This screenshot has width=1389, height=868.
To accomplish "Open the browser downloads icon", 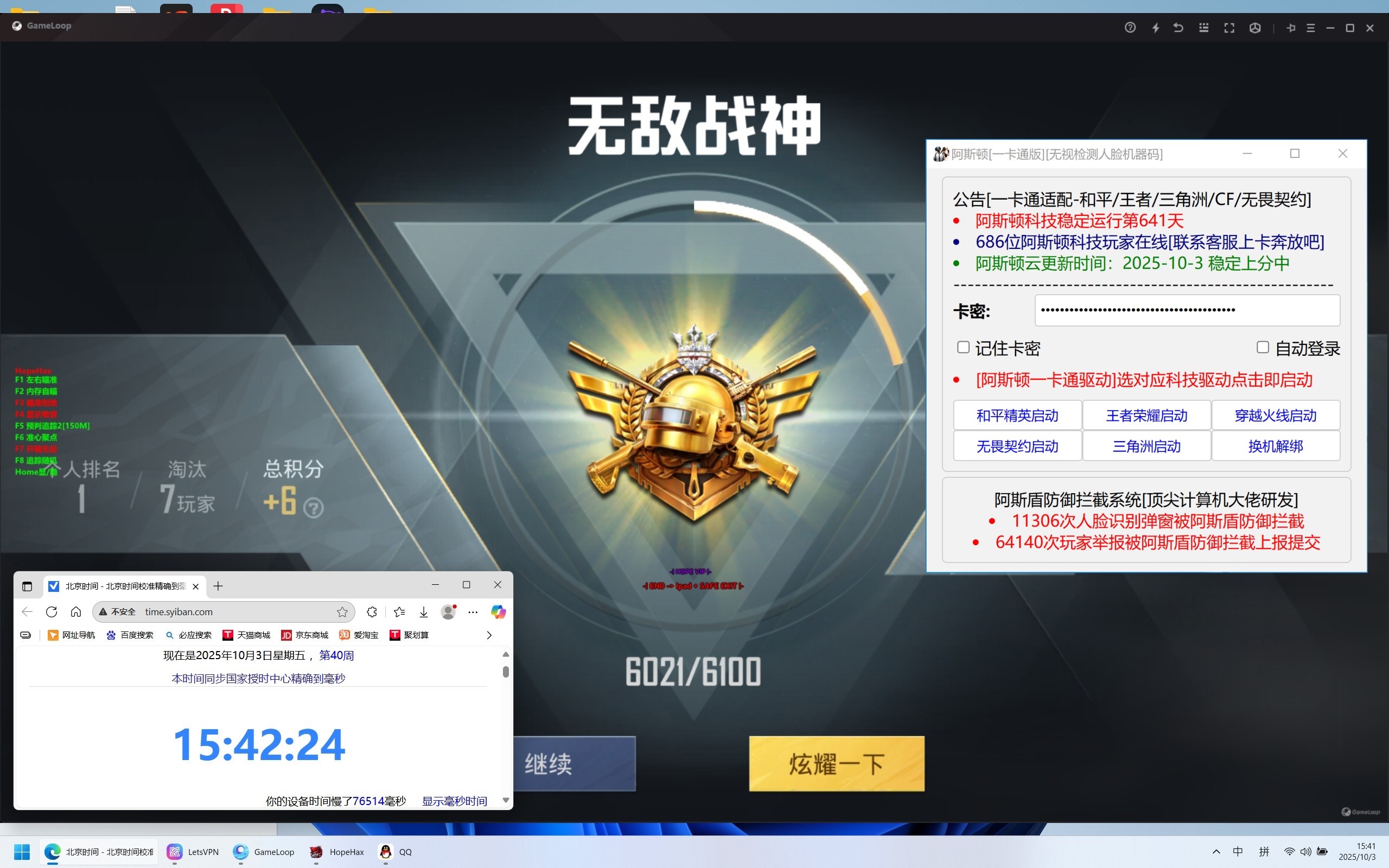I will click(x=424, y=612).
